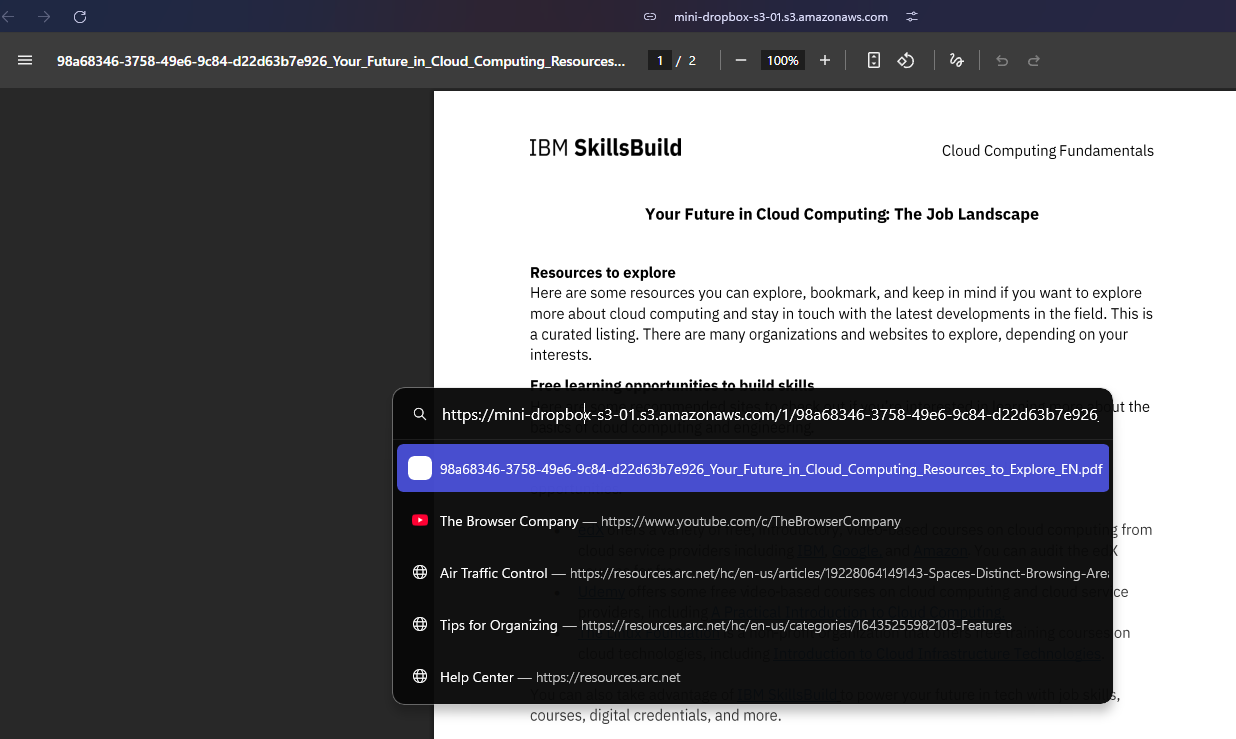
Task: Zoom out with the minus button
Action: pos(741,61)
